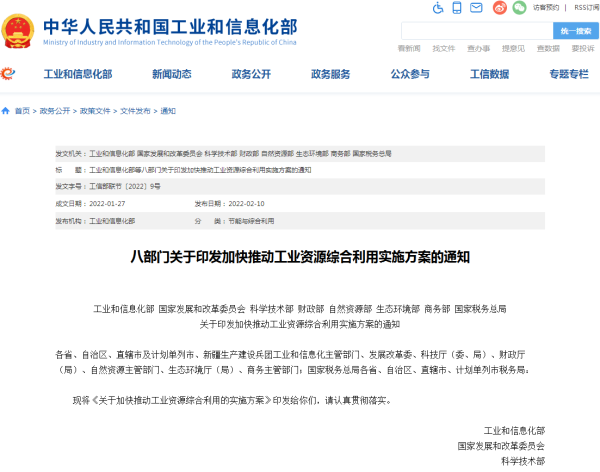Click the red swirl icon beside navigation

click(9, 74)
